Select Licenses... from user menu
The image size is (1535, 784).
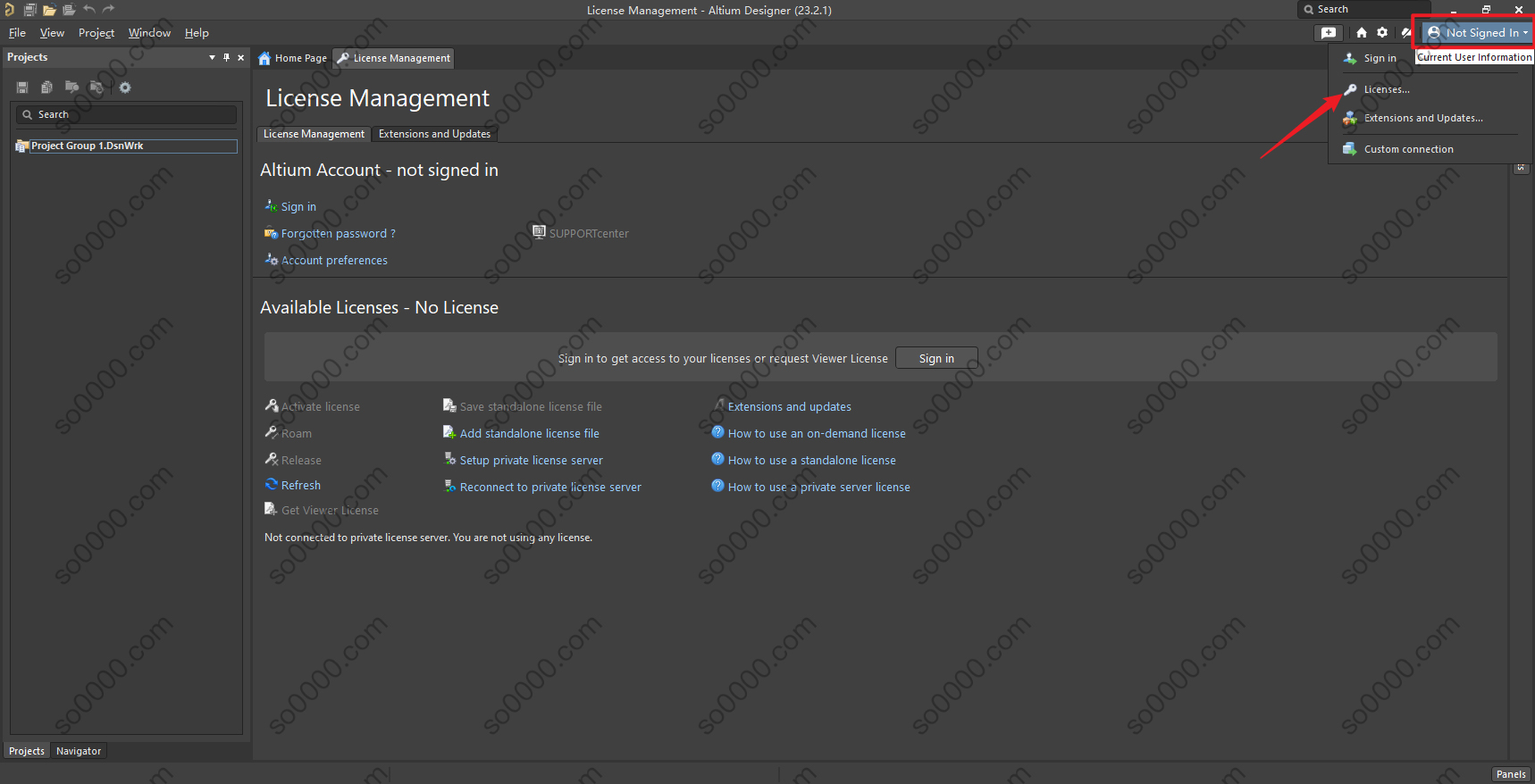1387,89
